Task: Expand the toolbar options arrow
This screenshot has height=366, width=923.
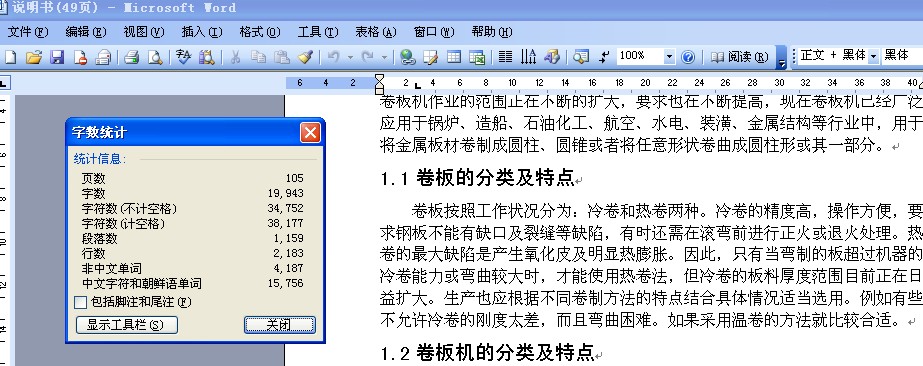Action: click(781, 58)
